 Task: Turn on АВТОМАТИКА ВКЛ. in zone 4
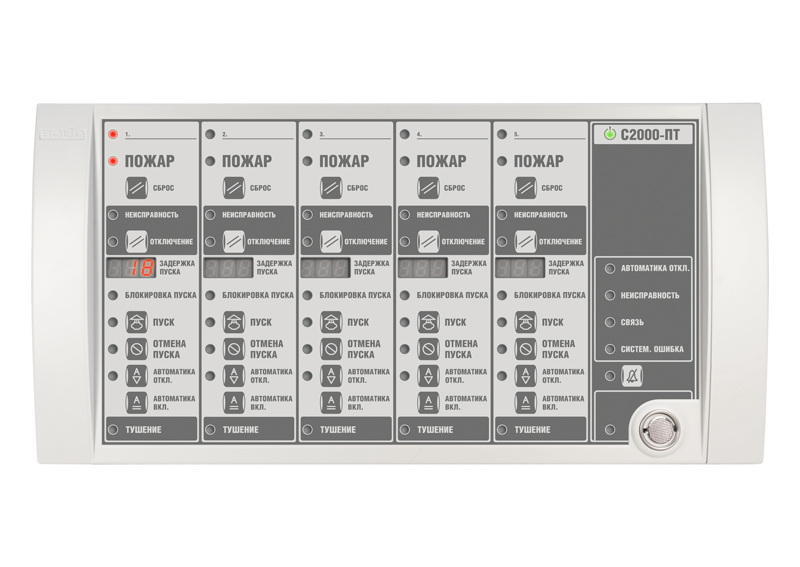tap(428, 402)
